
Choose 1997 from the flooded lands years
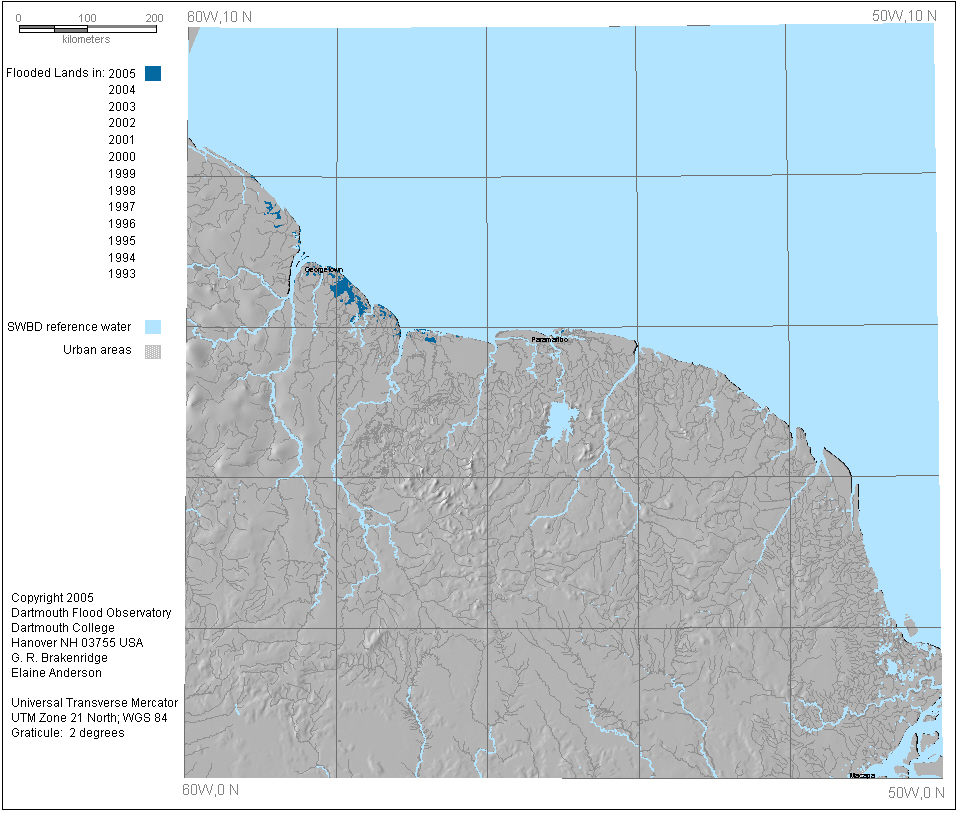122,207
